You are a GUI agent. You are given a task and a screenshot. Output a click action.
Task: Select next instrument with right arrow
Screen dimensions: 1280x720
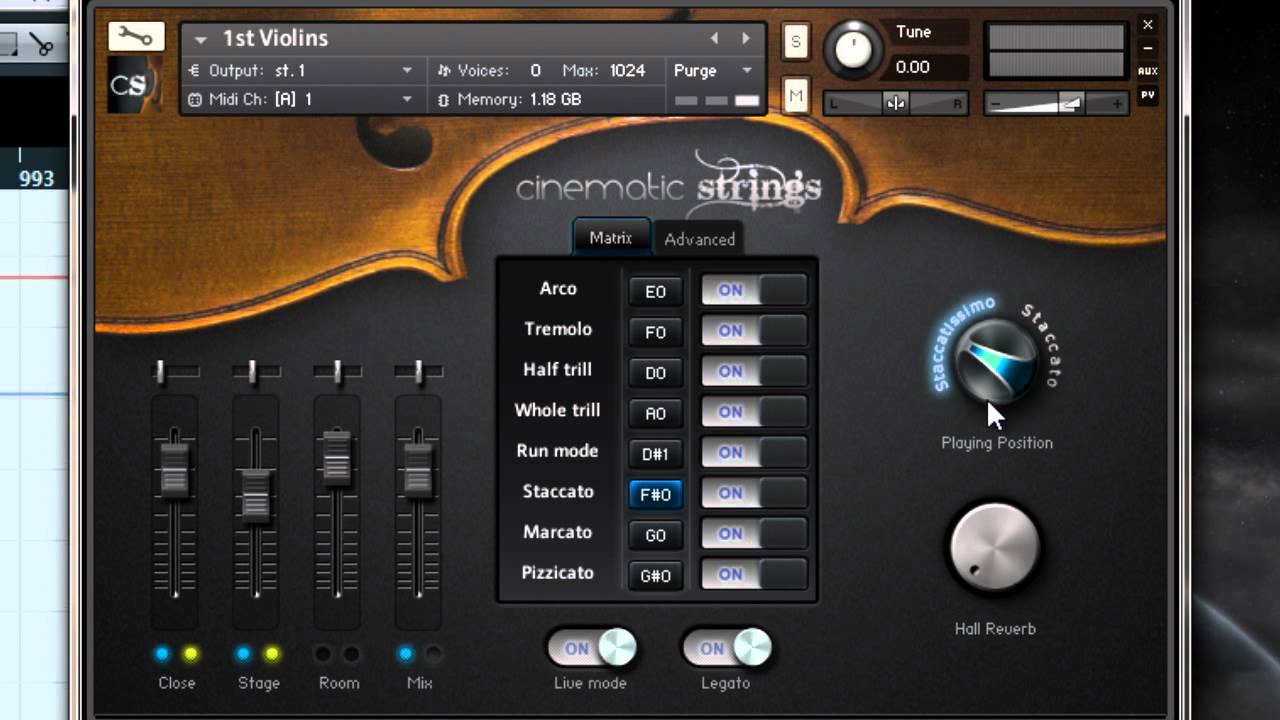pos(745,38)
